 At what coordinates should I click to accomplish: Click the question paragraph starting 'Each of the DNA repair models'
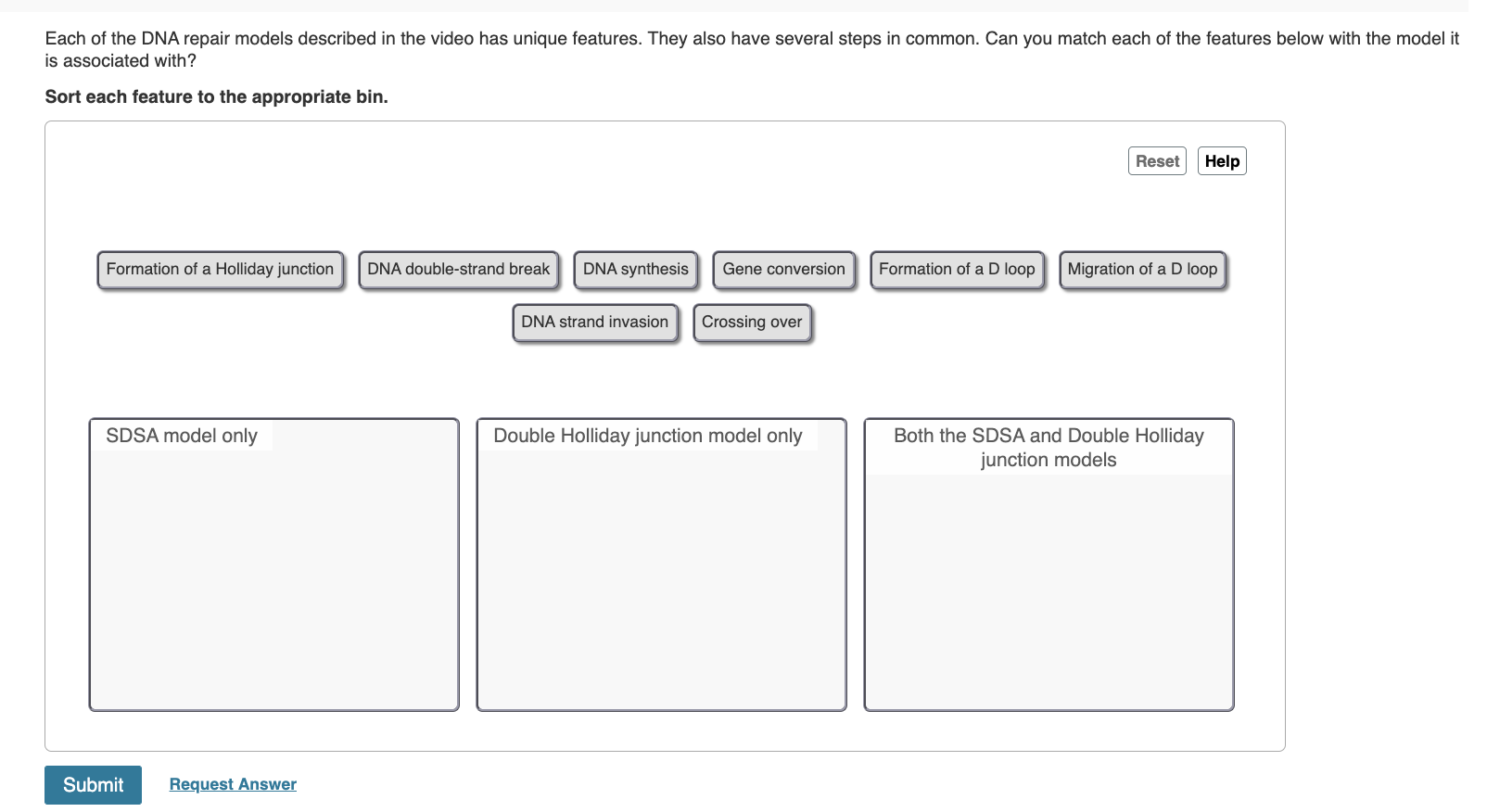click(752, 50)
